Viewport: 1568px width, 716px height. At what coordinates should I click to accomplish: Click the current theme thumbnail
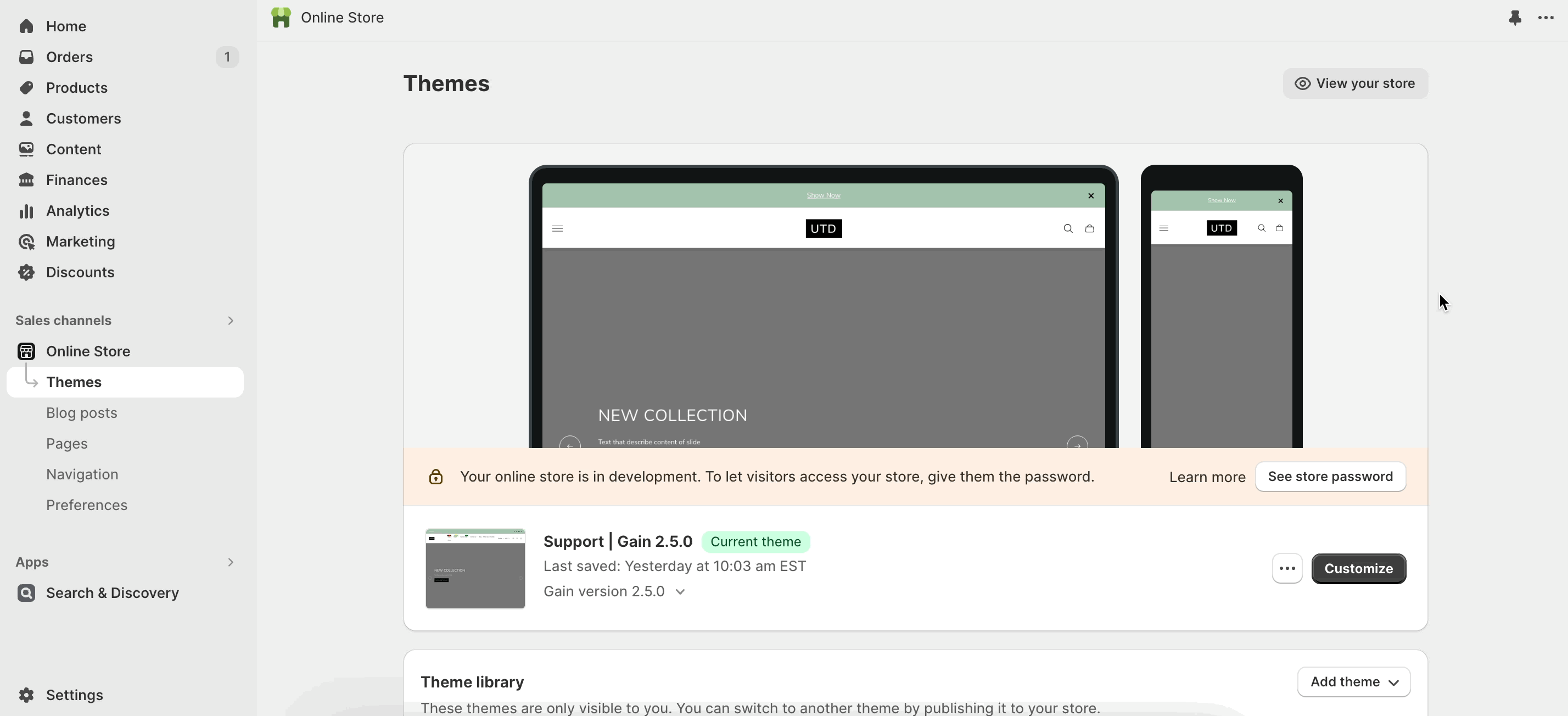tap(475, 569)
